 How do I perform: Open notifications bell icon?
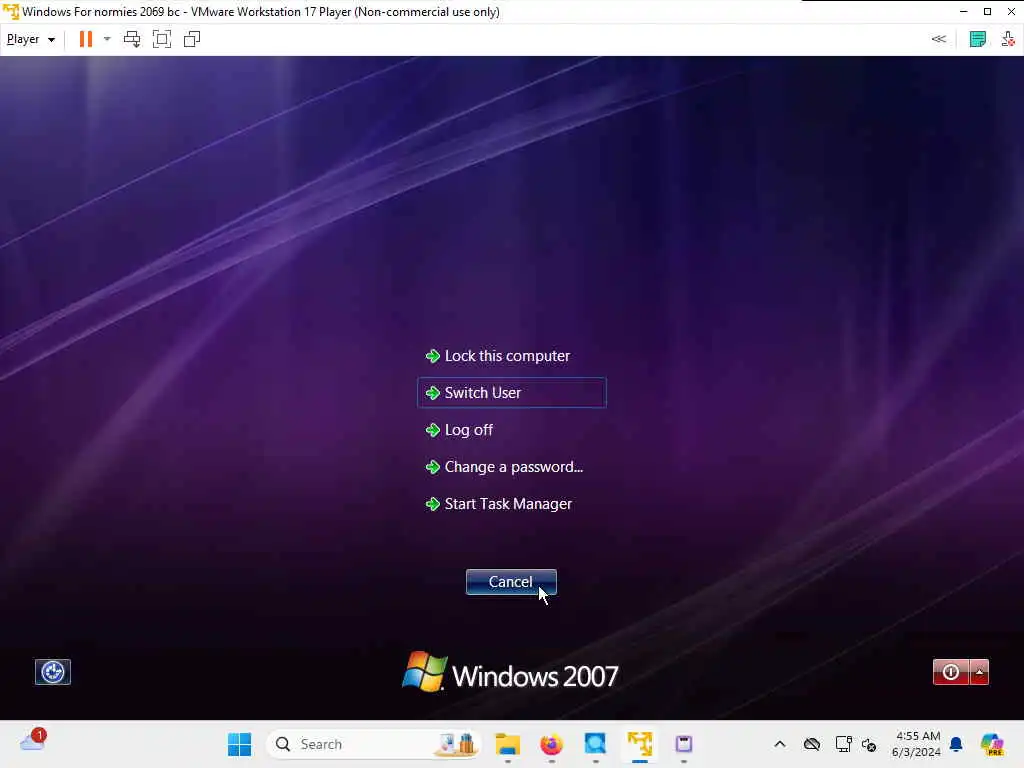pos(956,744)
